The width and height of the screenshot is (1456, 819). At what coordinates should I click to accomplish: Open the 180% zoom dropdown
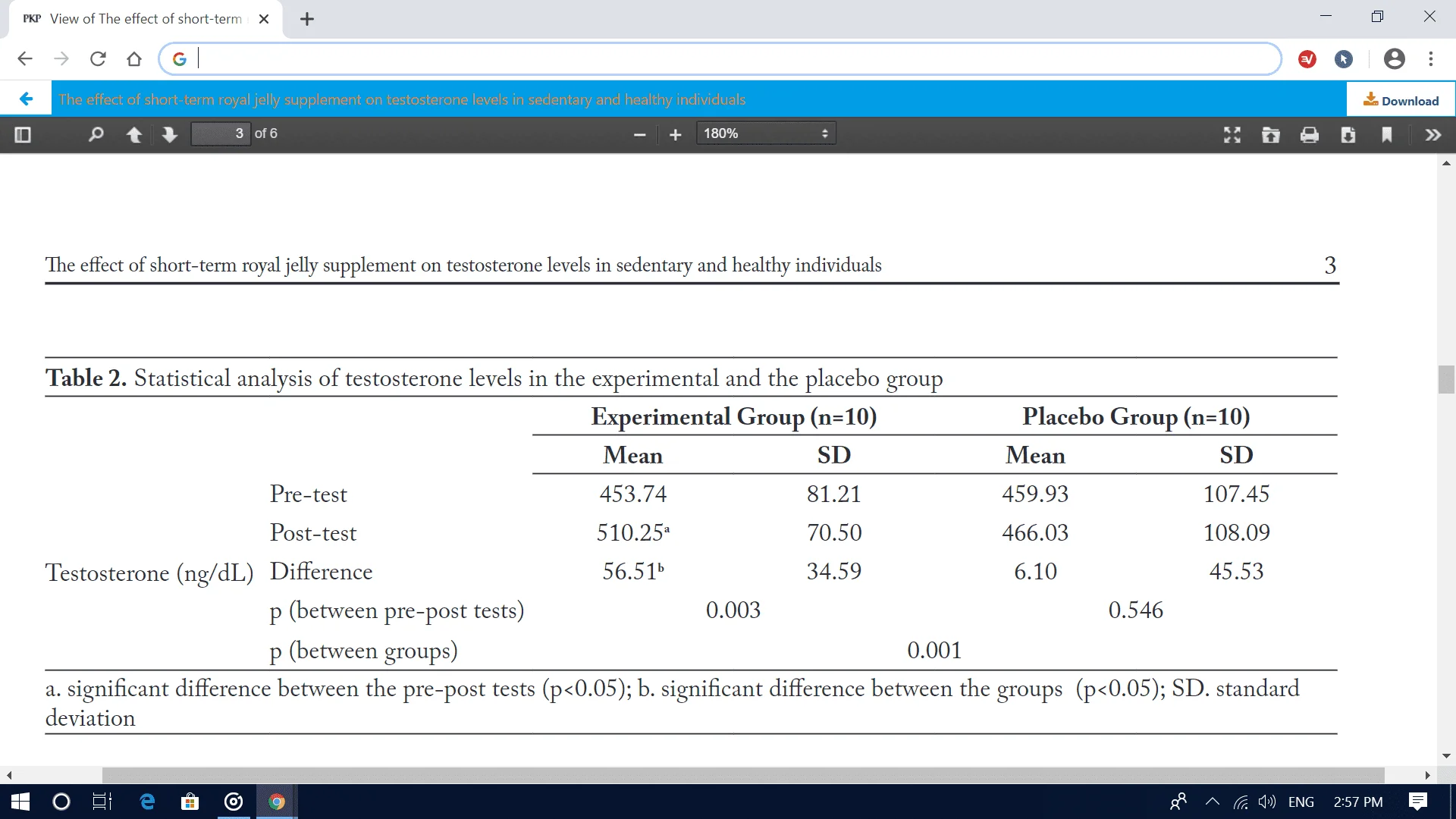(x=766, y=133)
